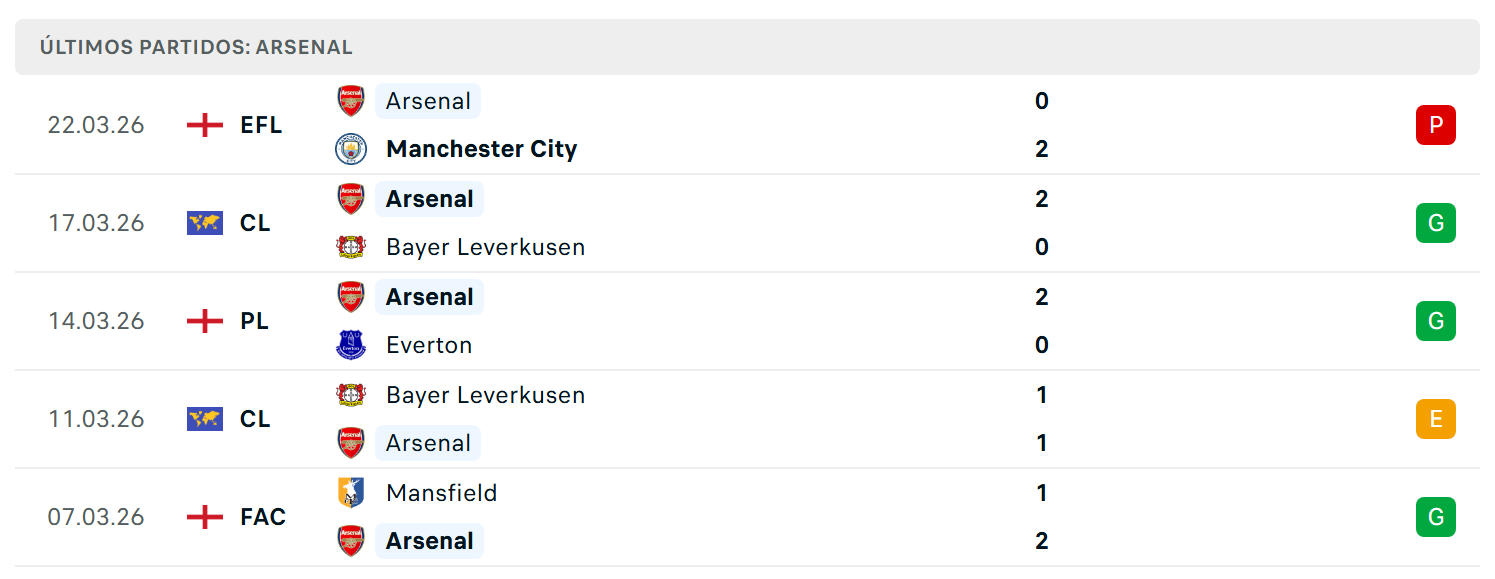Click the red P result badge
The width and height of the screenshot is (1495, 579).
[1436, 125]
